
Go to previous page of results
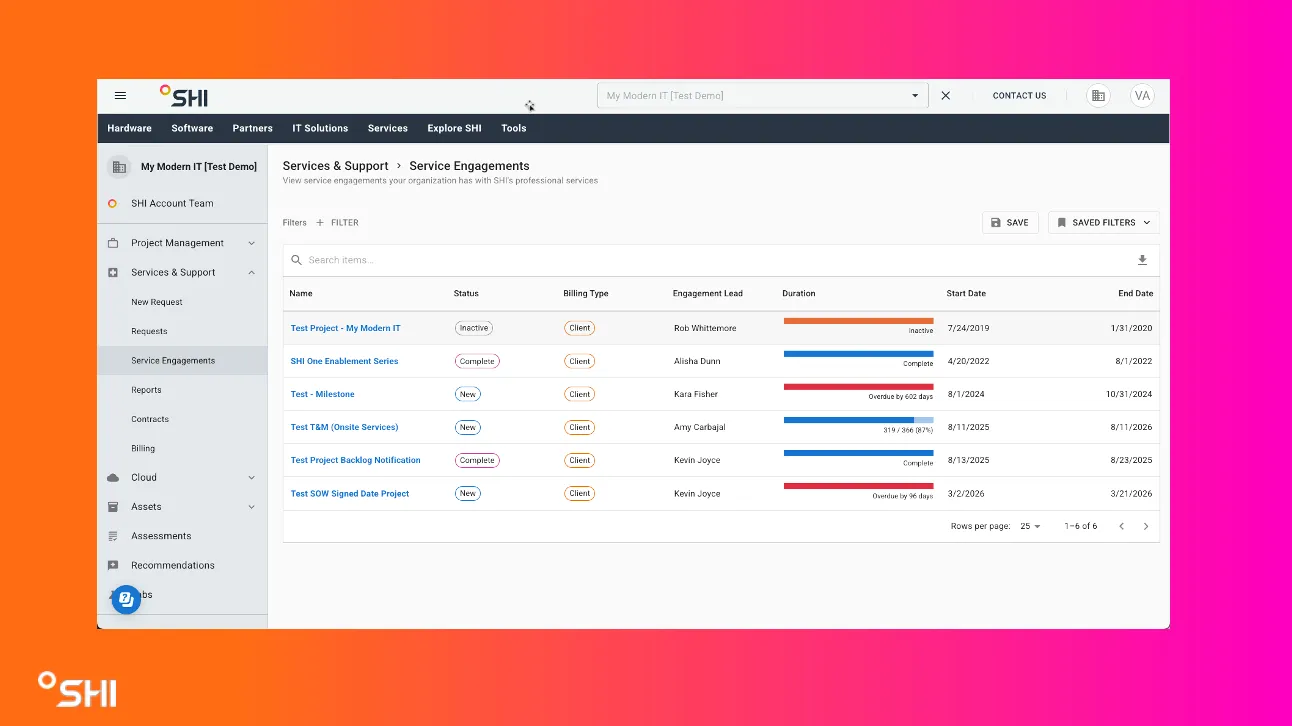tap(1121, 526)
